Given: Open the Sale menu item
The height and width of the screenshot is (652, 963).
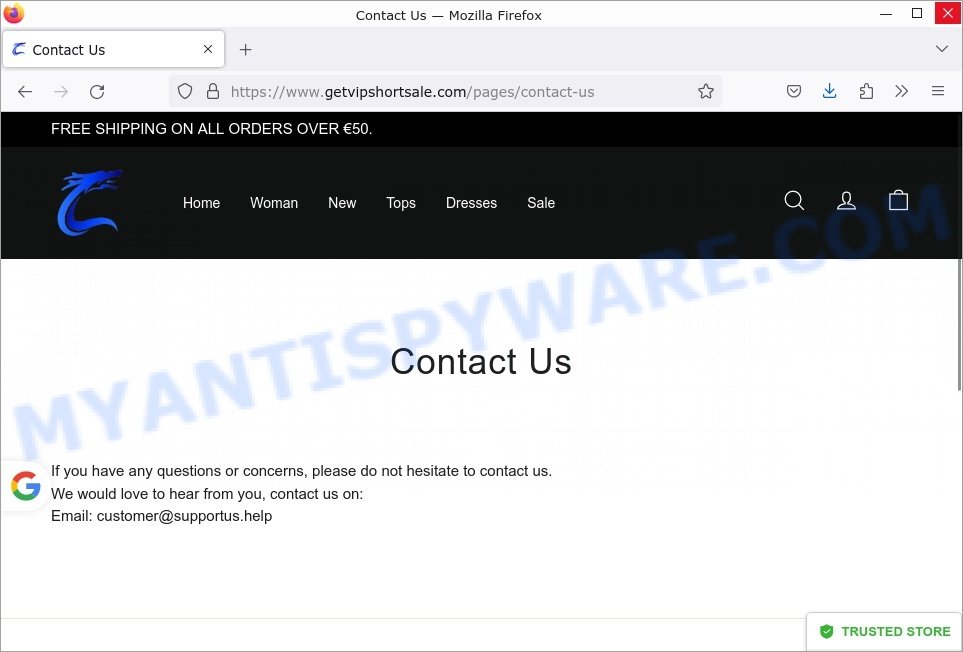Looking at the screenshot, I should [541, 203].
